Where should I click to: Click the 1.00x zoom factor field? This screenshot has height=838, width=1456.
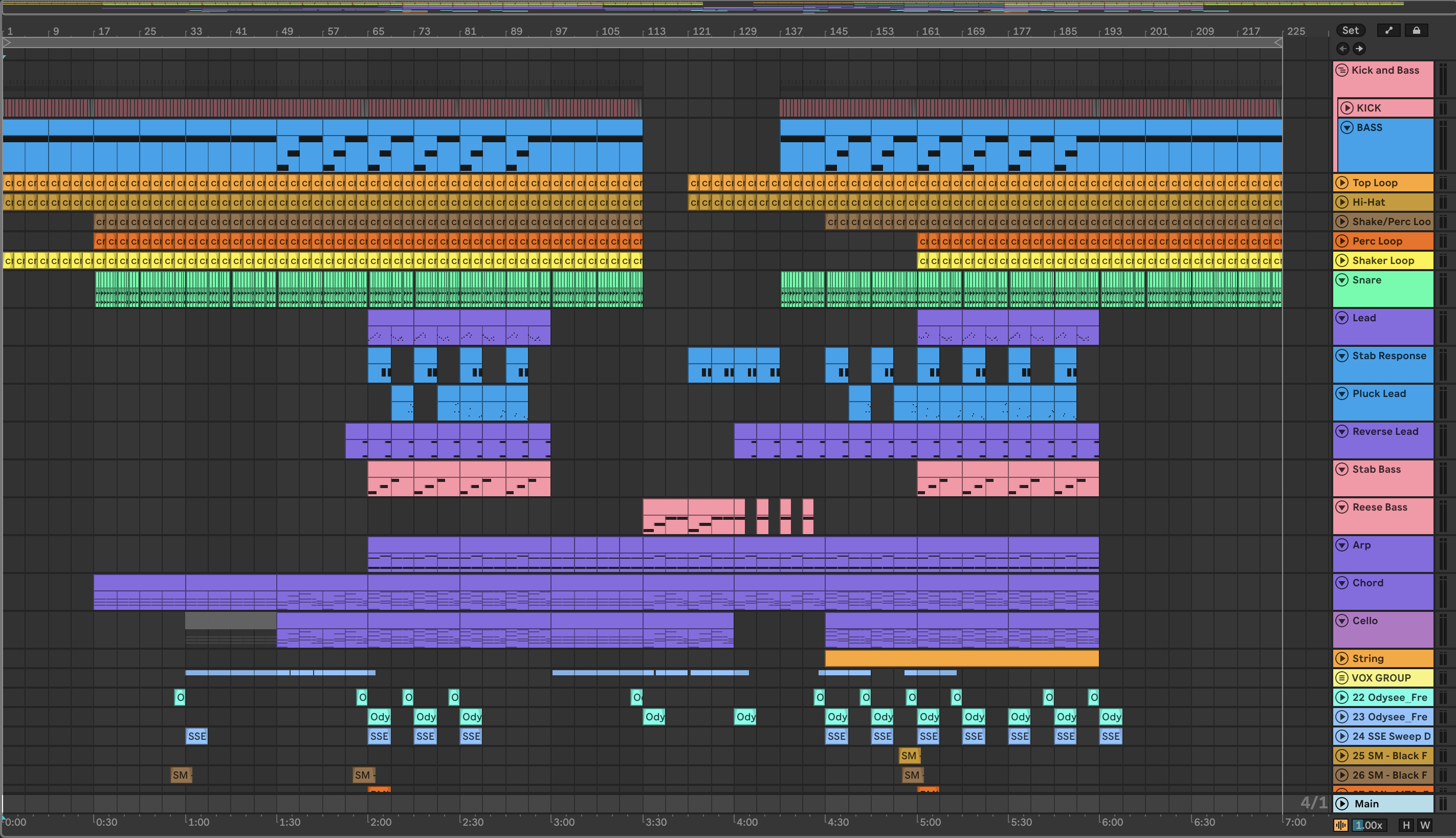coord(1369,825)
